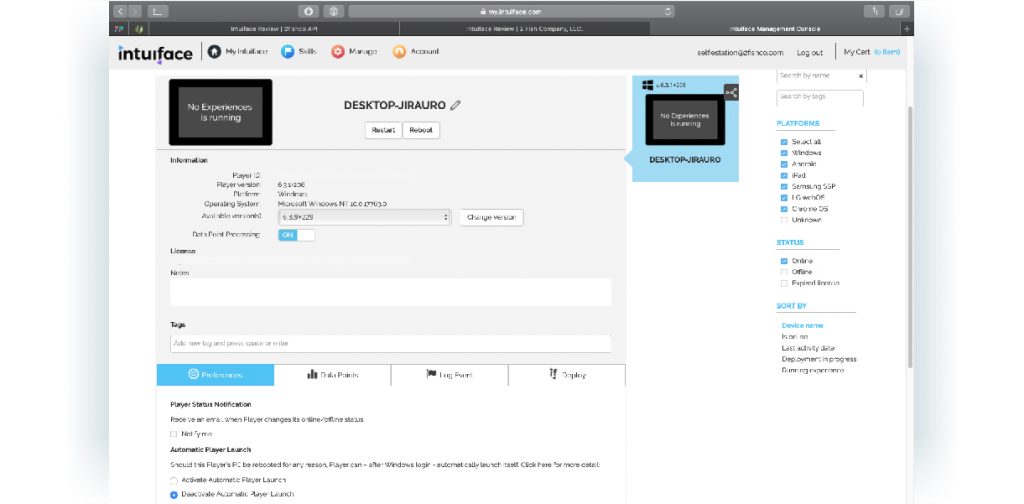The height and width of the screenshot is (504, 1024).
Task: Sort by Running experience
Action: tap(813, 371)
